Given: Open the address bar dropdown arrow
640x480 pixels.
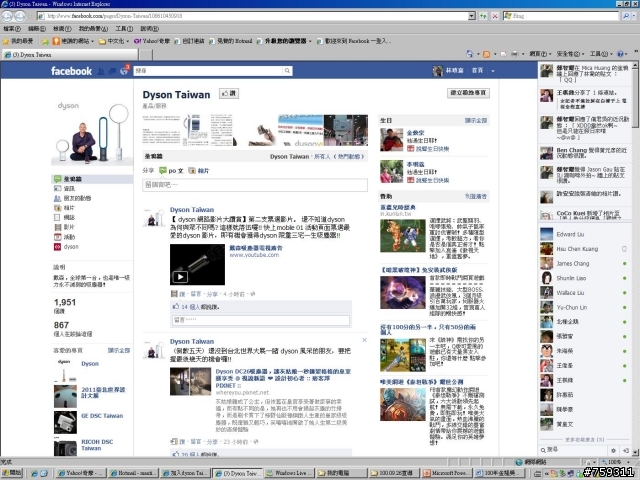Looking at the screenshot, I should click(x=472, y=16).
